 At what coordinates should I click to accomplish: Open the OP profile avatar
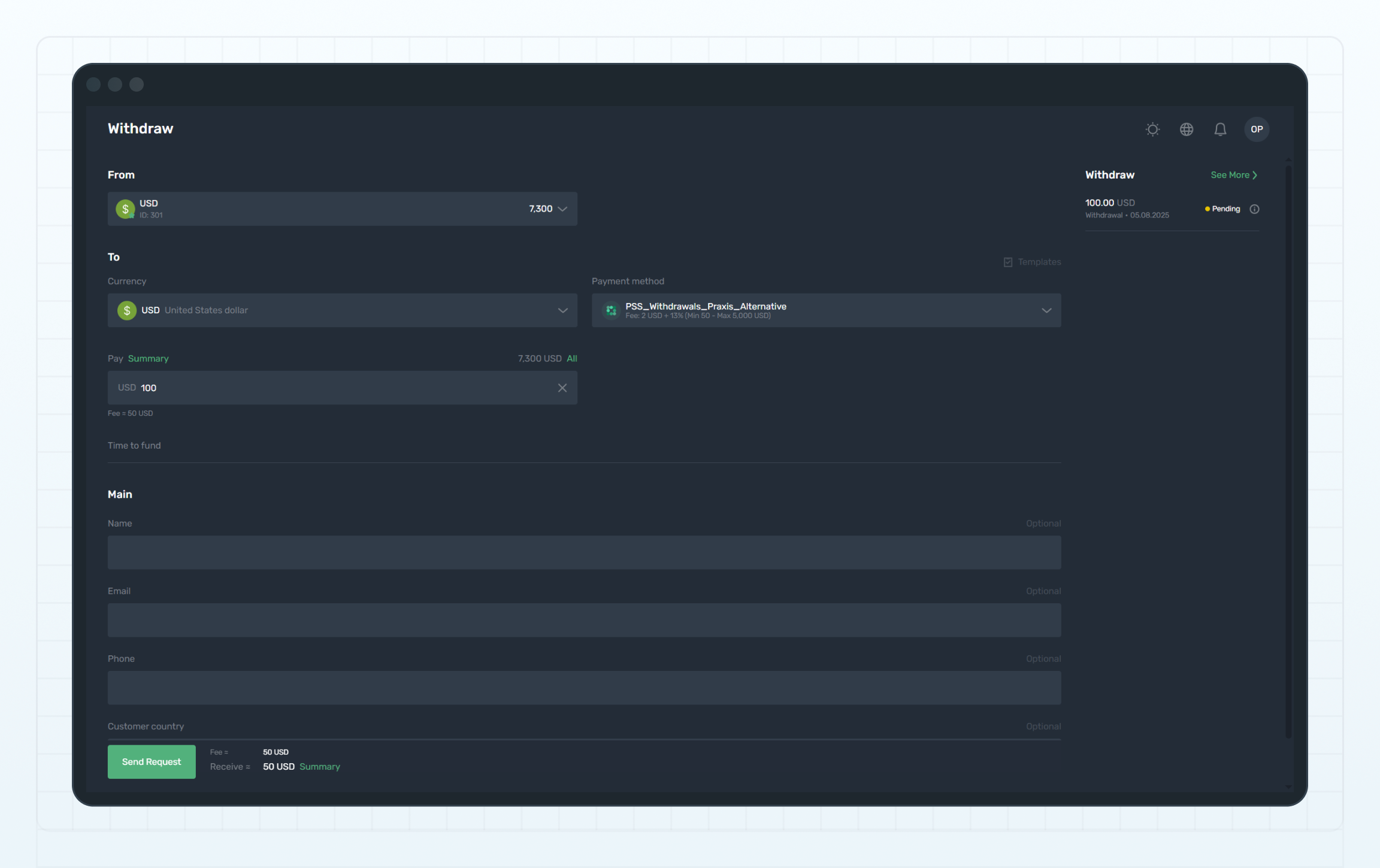tap(1257, 129)
